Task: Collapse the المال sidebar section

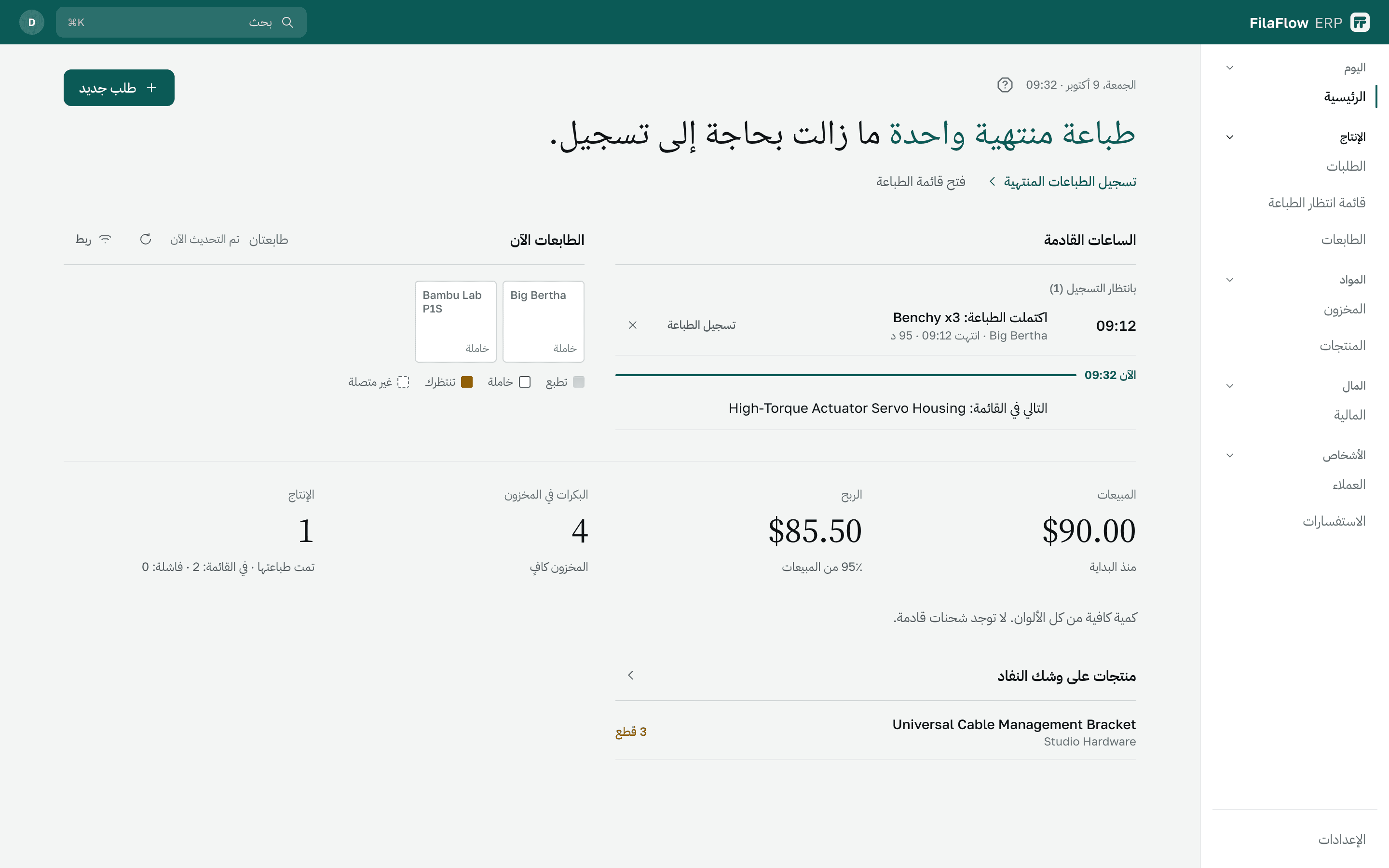Action: [x=1229, y=386]
